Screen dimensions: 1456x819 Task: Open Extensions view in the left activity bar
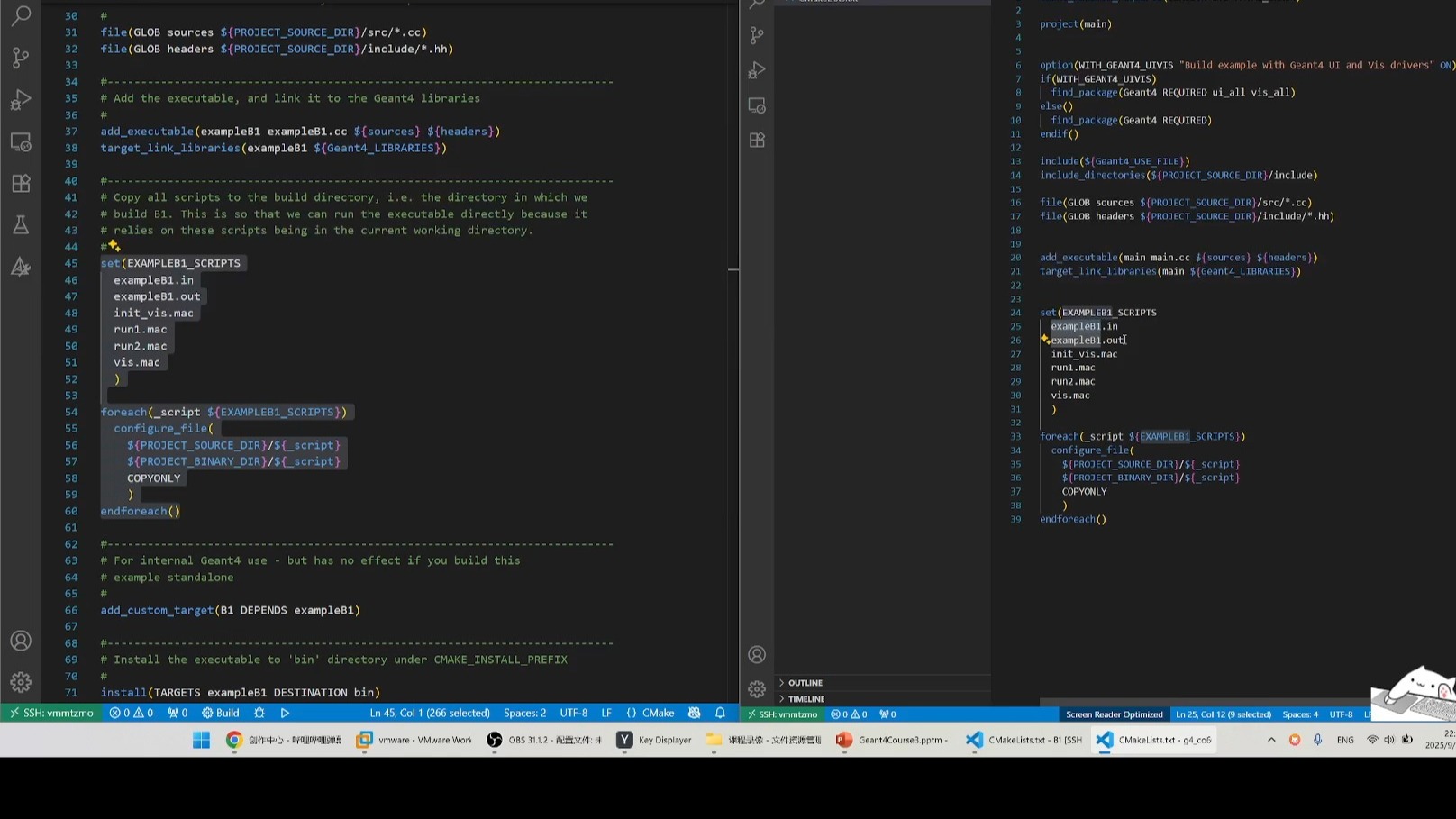pyautogui.click(x=21, y=184)
